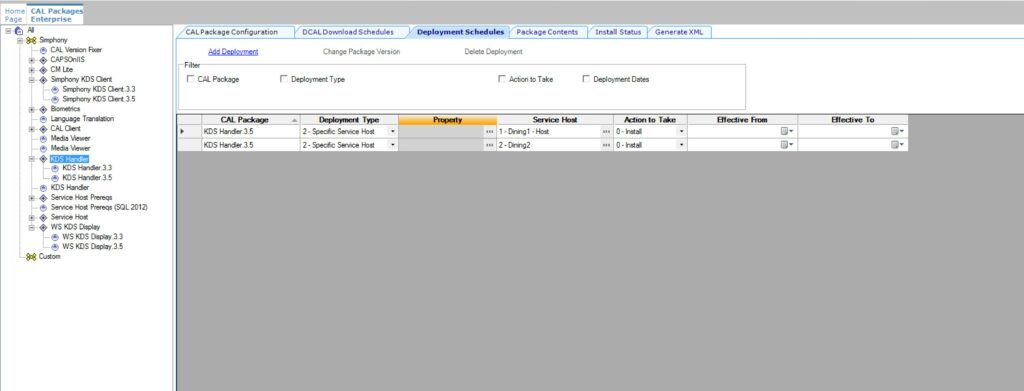
Task: Click the CAL Version Fixer node icon
Action: [43, 50]
